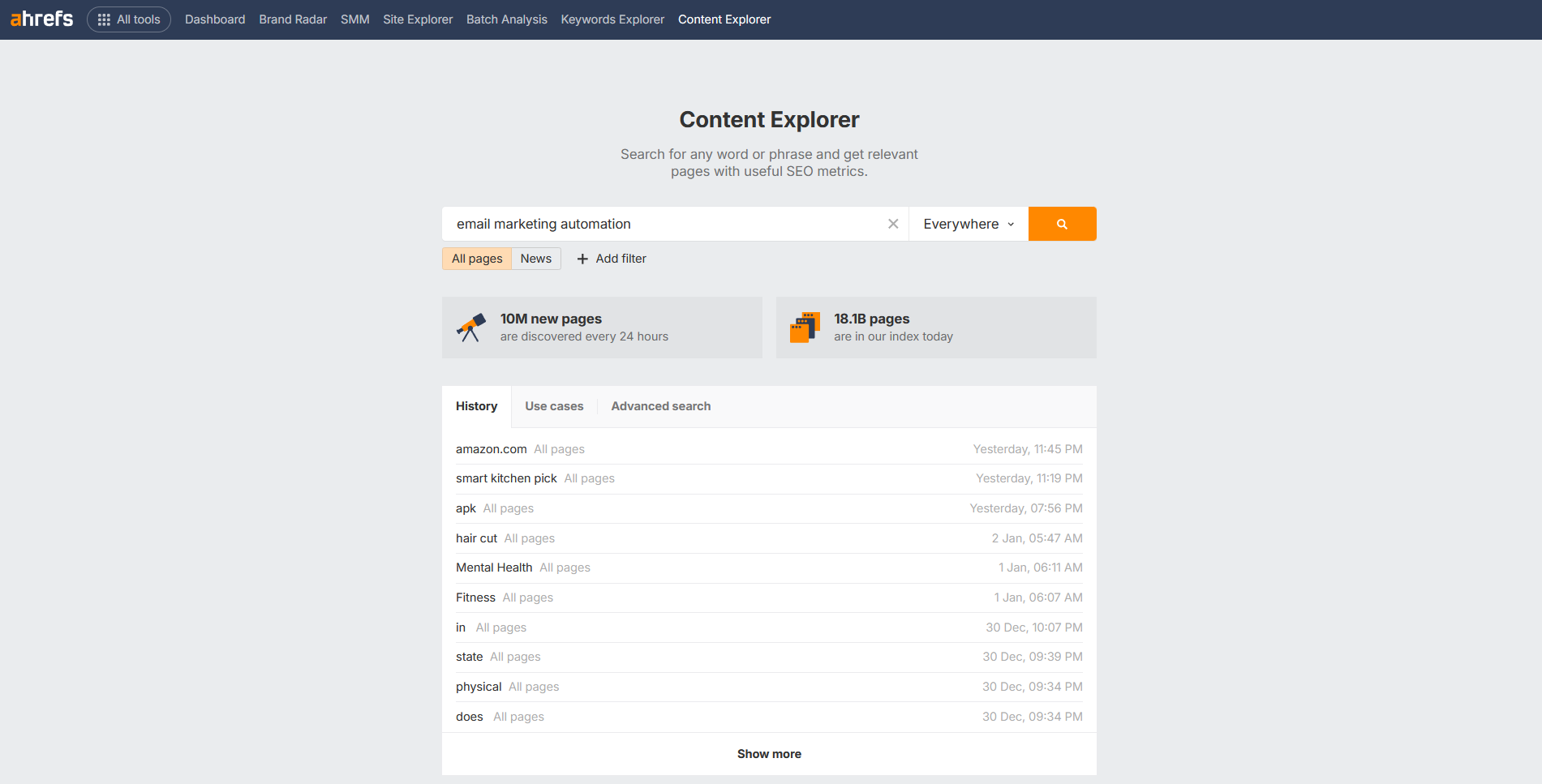The image size is (1542, 784).
Task: Select the All pages toggle
Action: [x=477, y=259]
